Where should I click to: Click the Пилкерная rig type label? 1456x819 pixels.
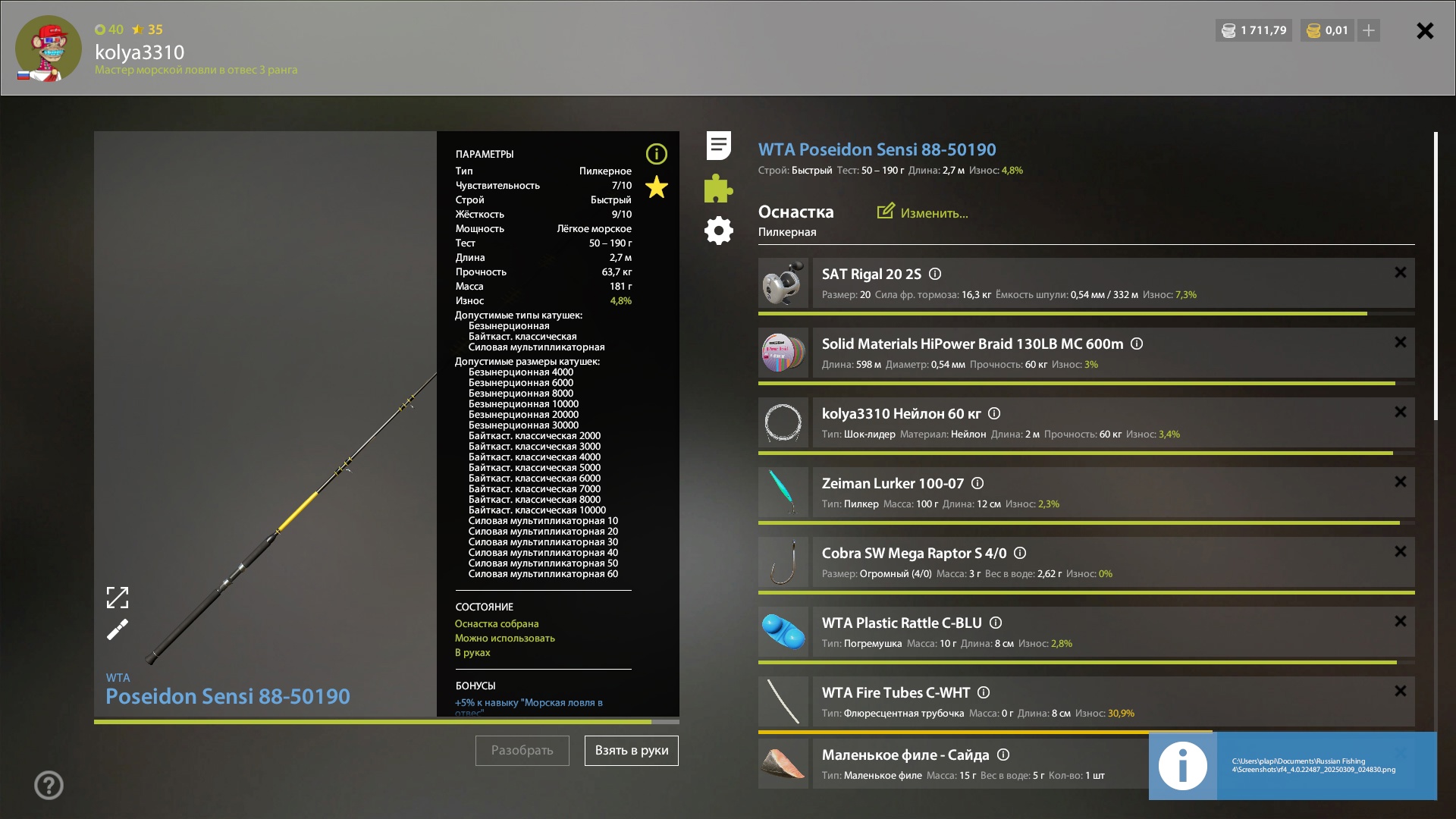[787, 232]
